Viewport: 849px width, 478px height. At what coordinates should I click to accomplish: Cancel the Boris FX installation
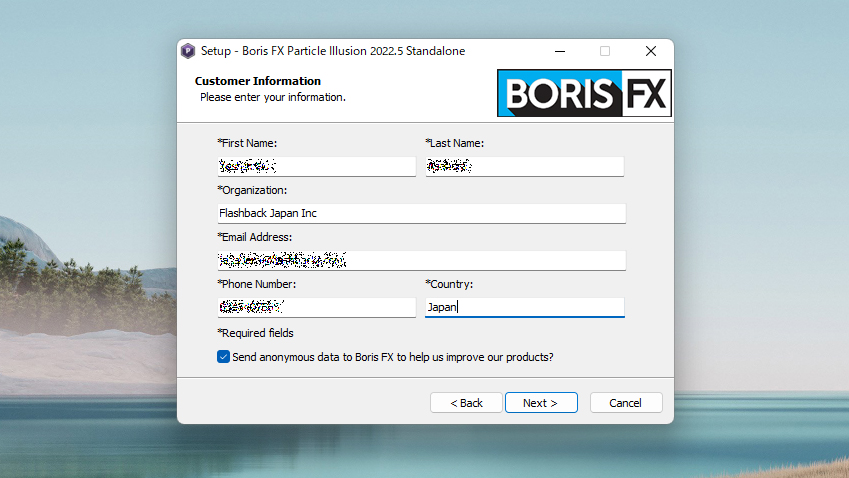coord(626,403)
